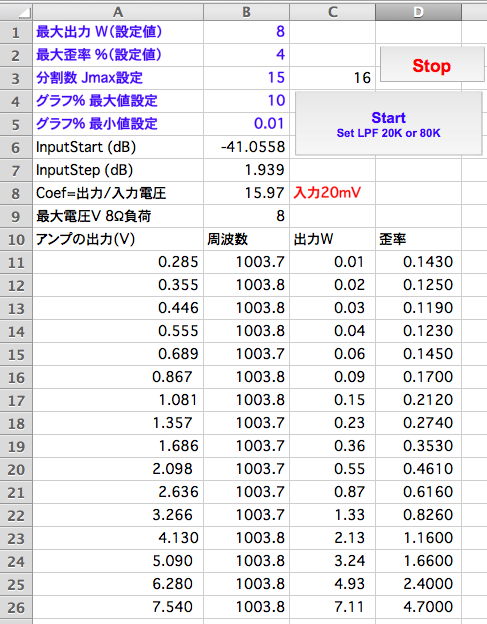Viewport: 487px width, 624px height.
Task: Click distortion cell 0.3530
Action: point(418,447)
